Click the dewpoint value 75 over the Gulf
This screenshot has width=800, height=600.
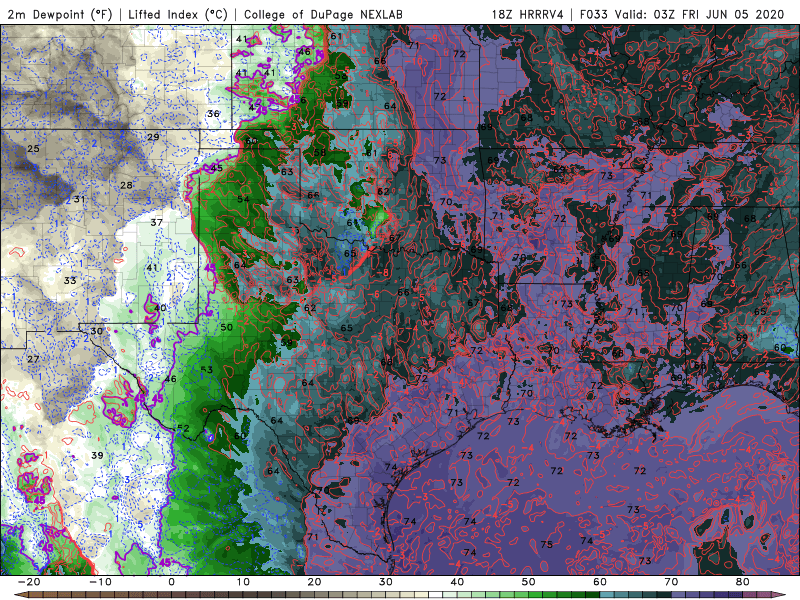[546, 544]
